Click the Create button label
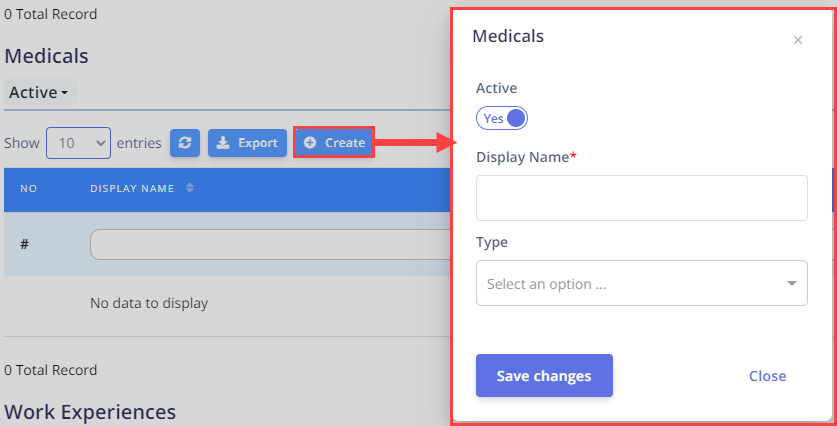 345,143
